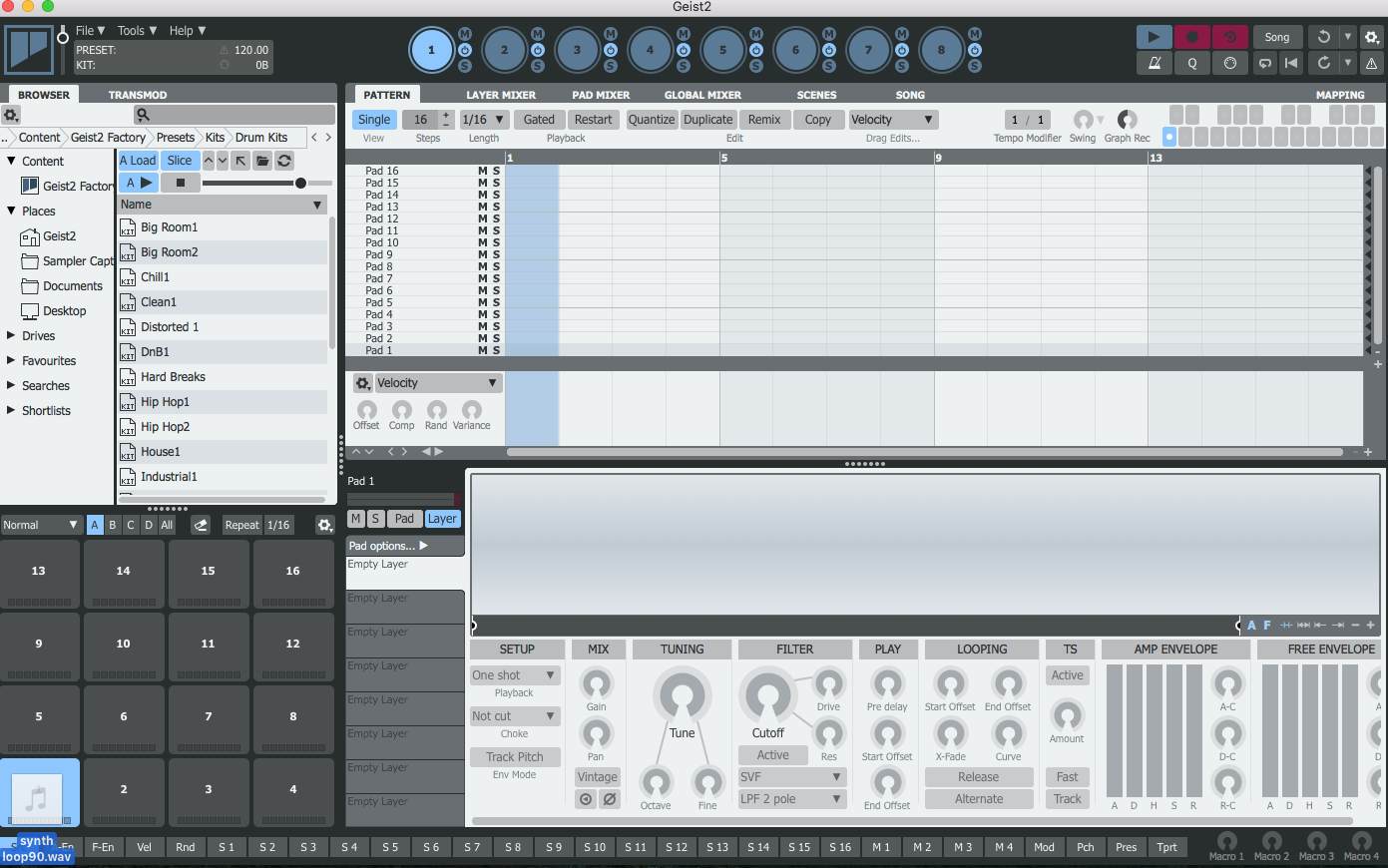Switch to the TRANSMOD tab
1388x868 pixels.
click(x=138, y=95)
